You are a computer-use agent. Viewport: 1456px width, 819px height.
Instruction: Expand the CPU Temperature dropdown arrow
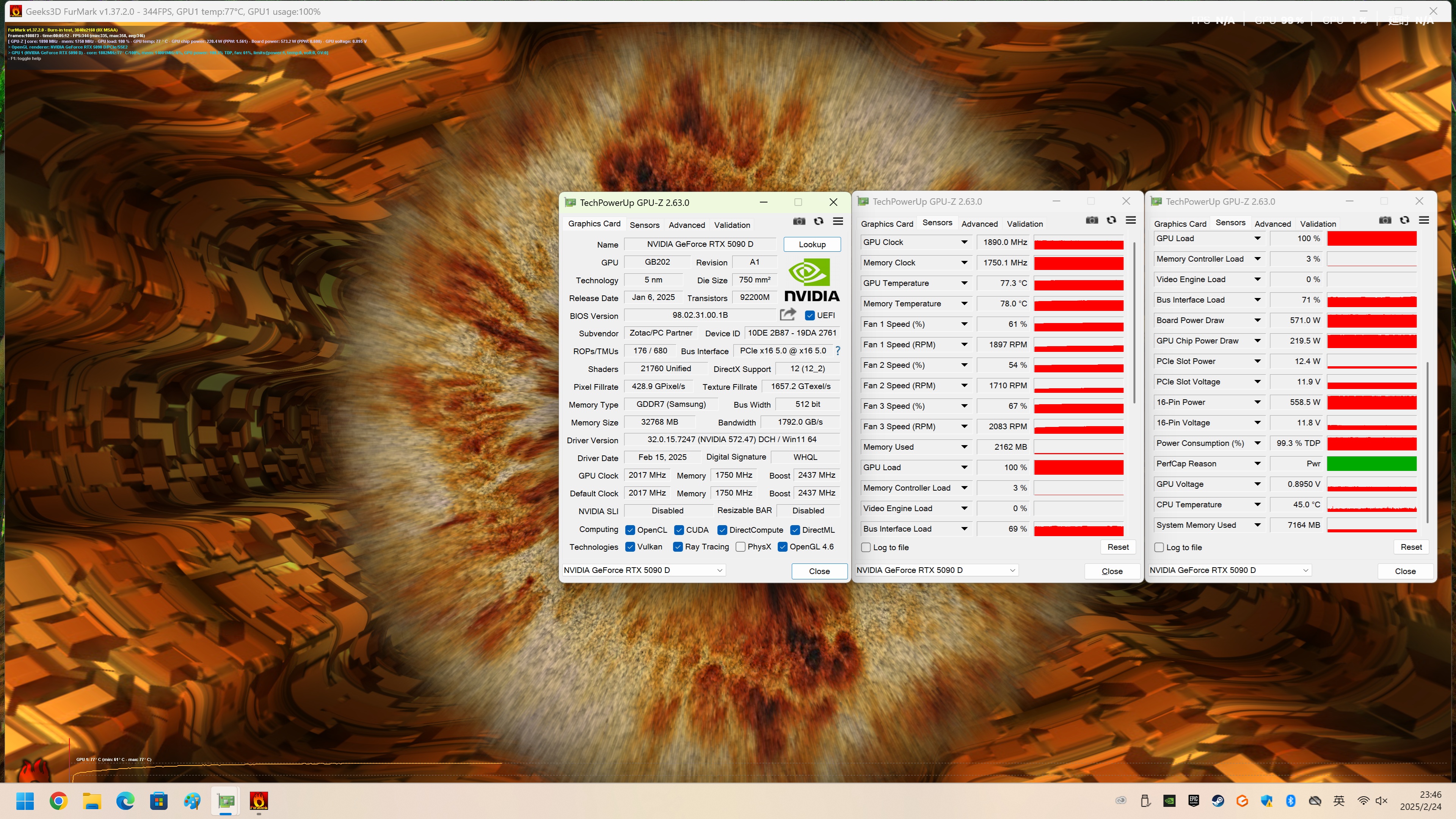(1258, 504)
